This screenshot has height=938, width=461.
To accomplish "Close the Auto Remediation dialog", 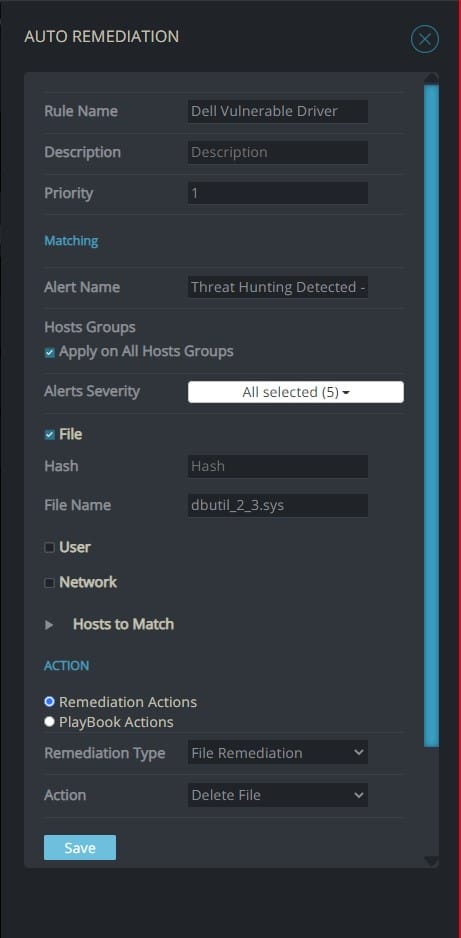I will (425, 39).
